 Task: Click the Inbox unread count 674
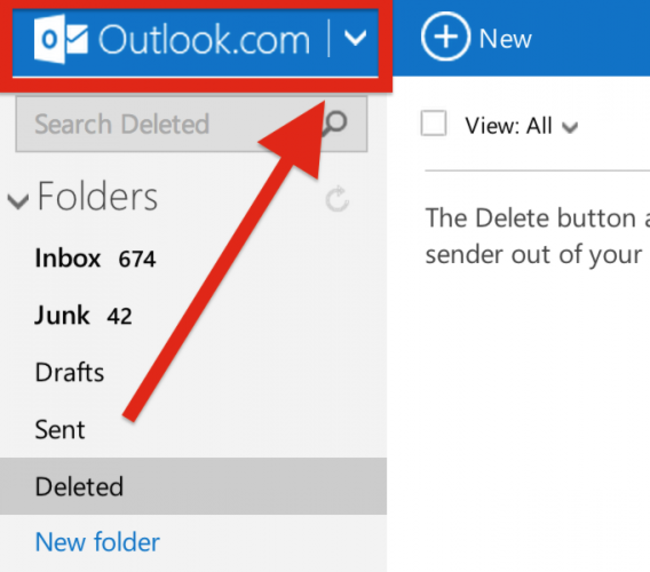tap(137, 259)
